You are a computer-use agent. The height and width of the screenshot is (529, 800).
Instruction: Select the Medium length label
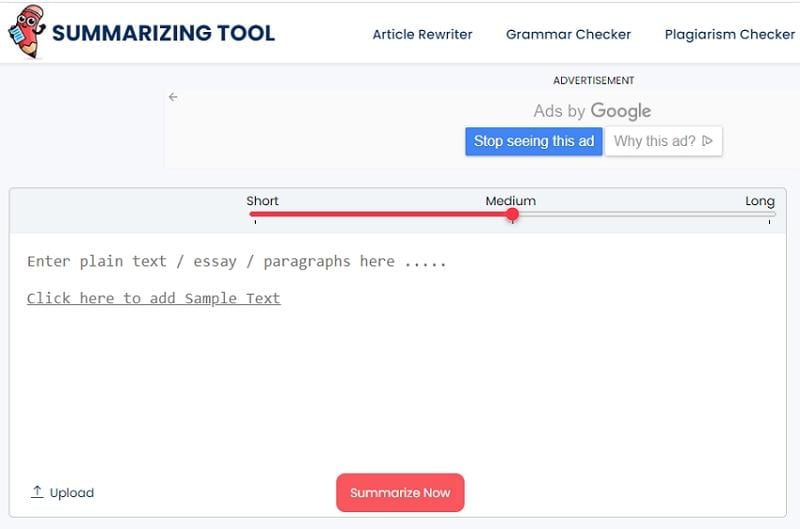point(510,200)
